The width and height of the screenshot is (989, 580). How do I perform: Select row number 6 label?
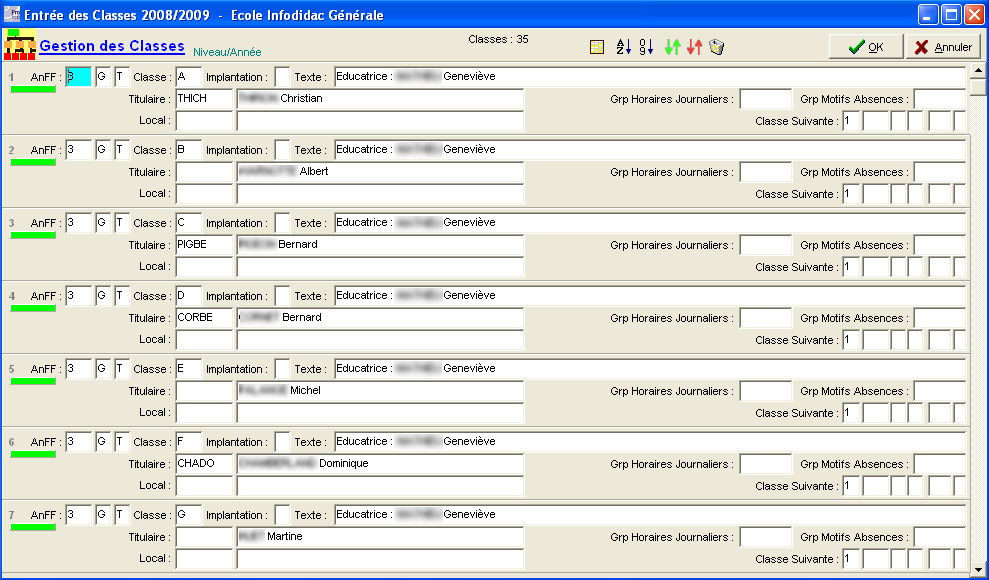pos(12,443)
